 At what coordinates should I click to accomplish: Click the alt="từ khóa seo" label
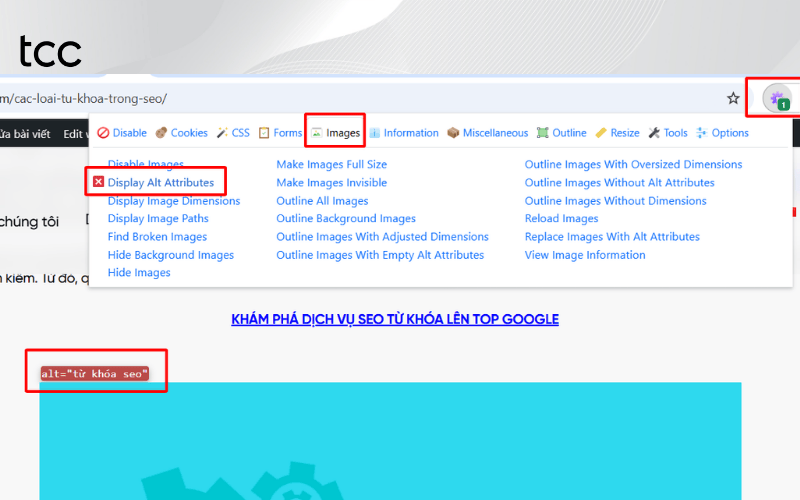coord(95,373)
